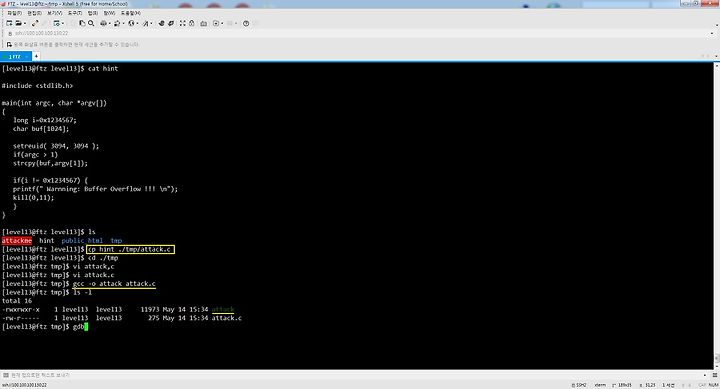Click the 'total 16' output line
Image resolution: width=720 pixels, height=389 pixels.
pyautogui.click(x=17, y=301)
